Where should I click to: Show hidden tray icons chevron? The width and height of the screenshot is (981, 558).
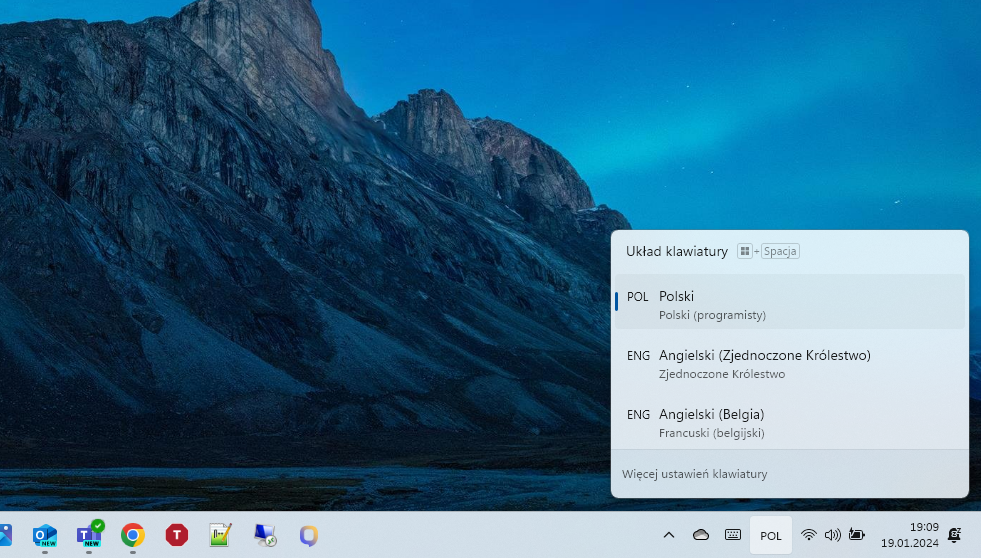coord(669,535)
